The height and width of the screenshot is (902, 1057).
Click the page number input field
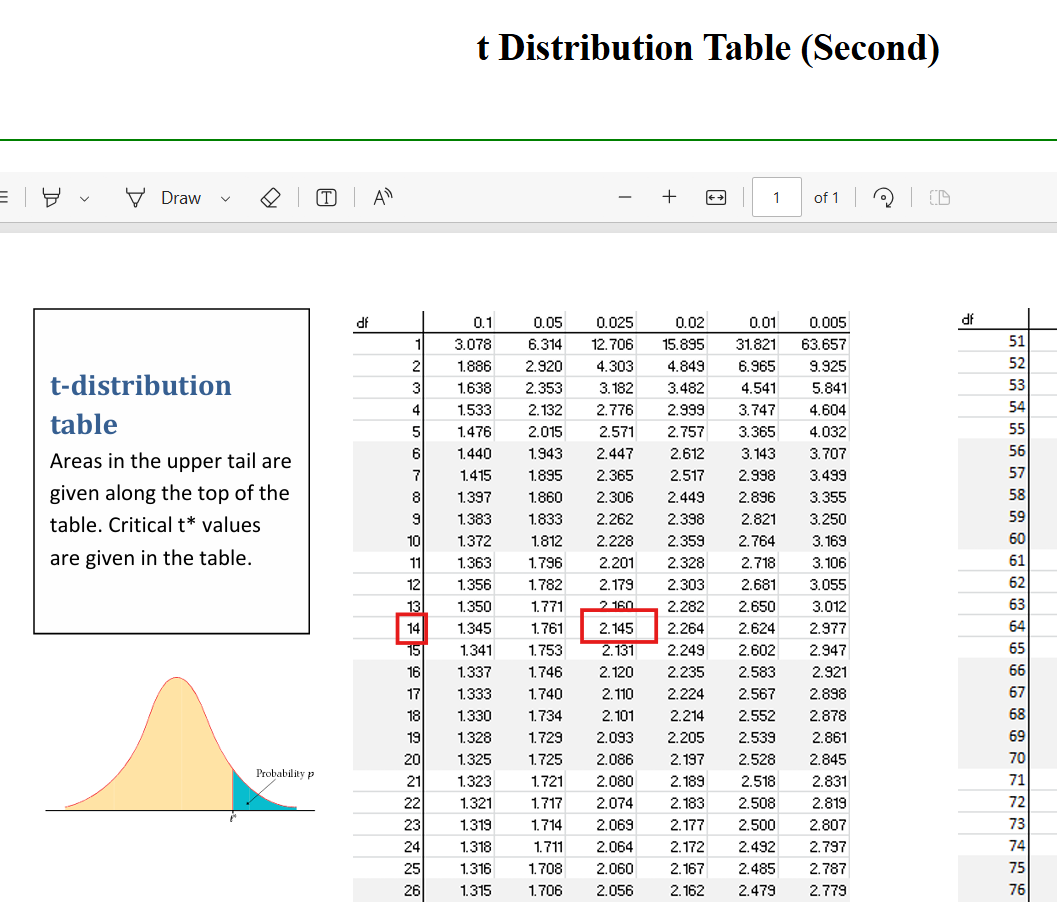click(x=776, y=198)
